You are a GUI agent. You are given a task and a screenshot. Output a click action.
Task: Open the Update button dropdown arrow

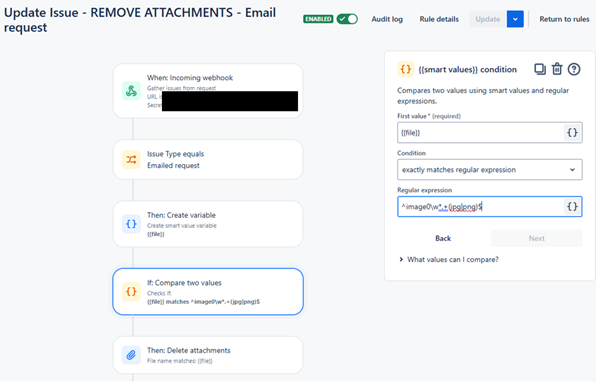(515, 19)
